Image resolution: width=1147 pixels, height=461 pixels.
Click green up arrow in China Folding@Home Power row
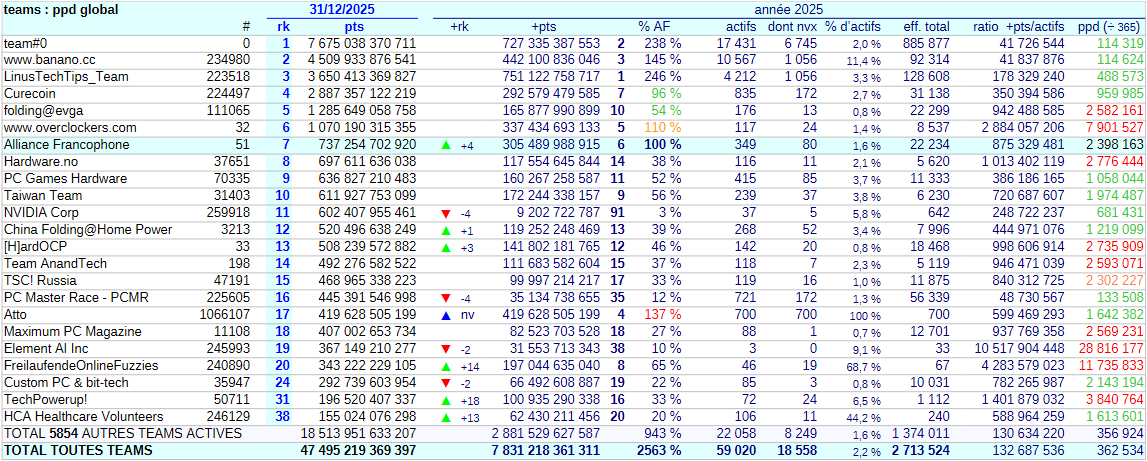[x=446, y=230]
